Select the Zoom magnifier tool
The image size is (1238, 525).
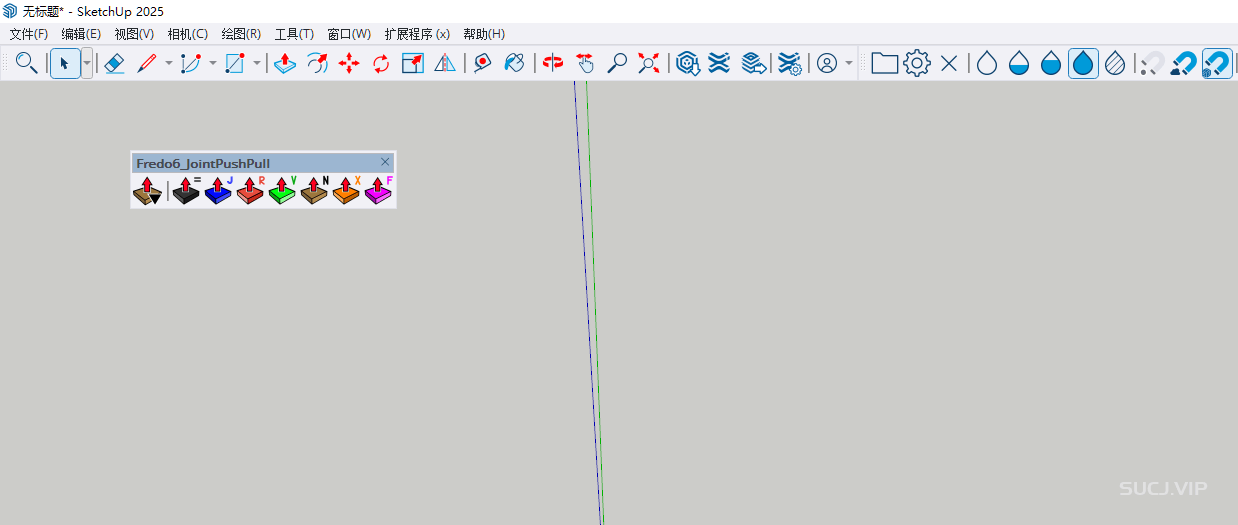(x=617, y=63)
